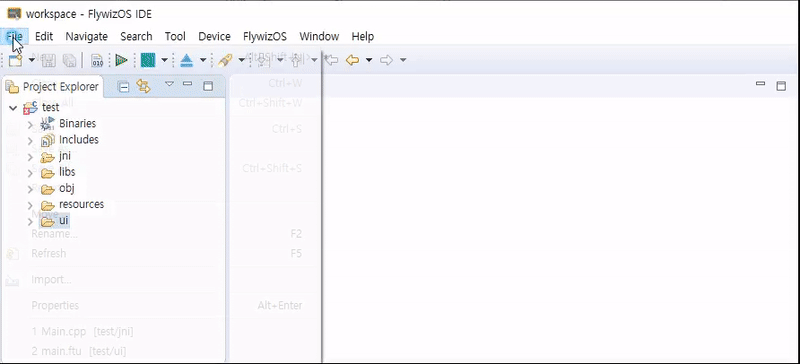Expand the Includes node
800x364 pixels.
[30, 140]
